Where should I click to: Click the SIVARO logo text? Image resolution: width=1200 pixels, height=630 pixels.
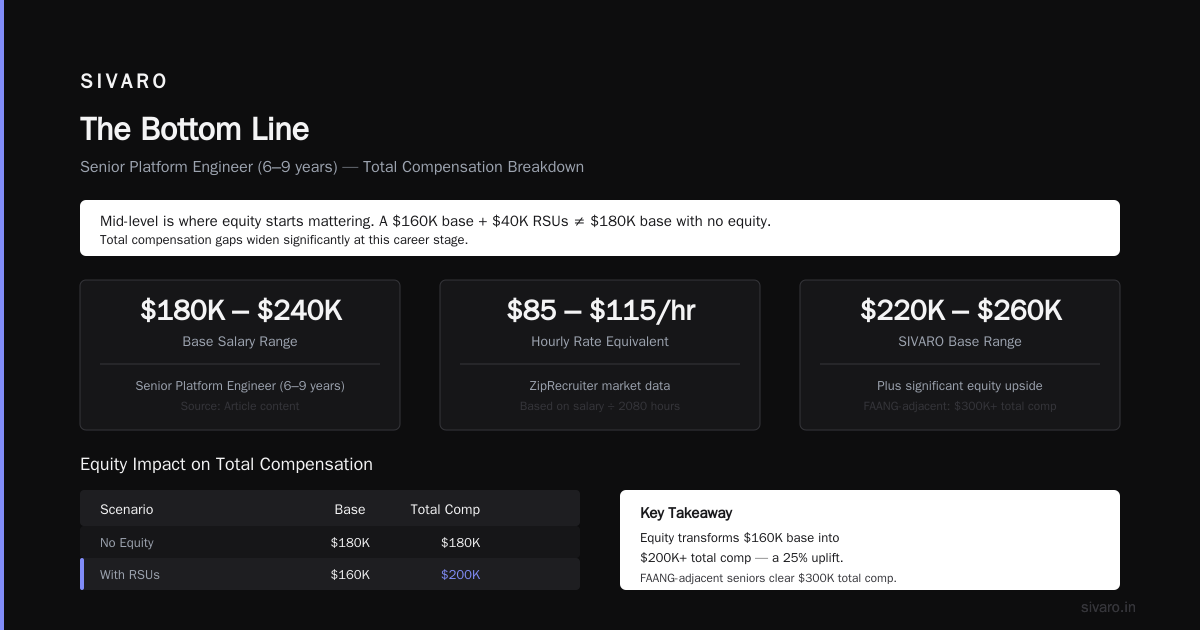click(x=124, y=82)
